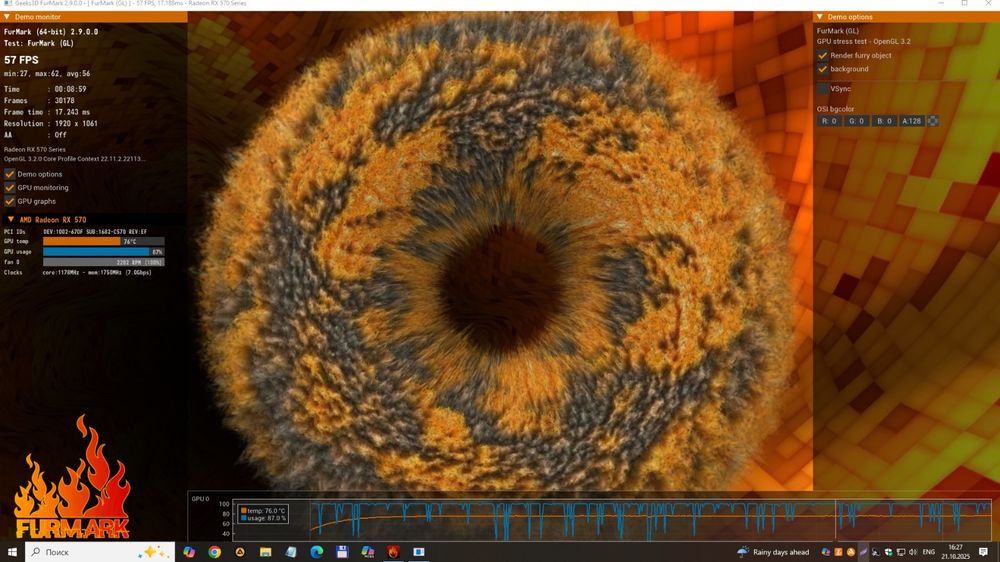This screenshot has width=1000, height=562.
Task: Click the B: 0 color field
Action: pyautogui.click(x=884, y=121)
